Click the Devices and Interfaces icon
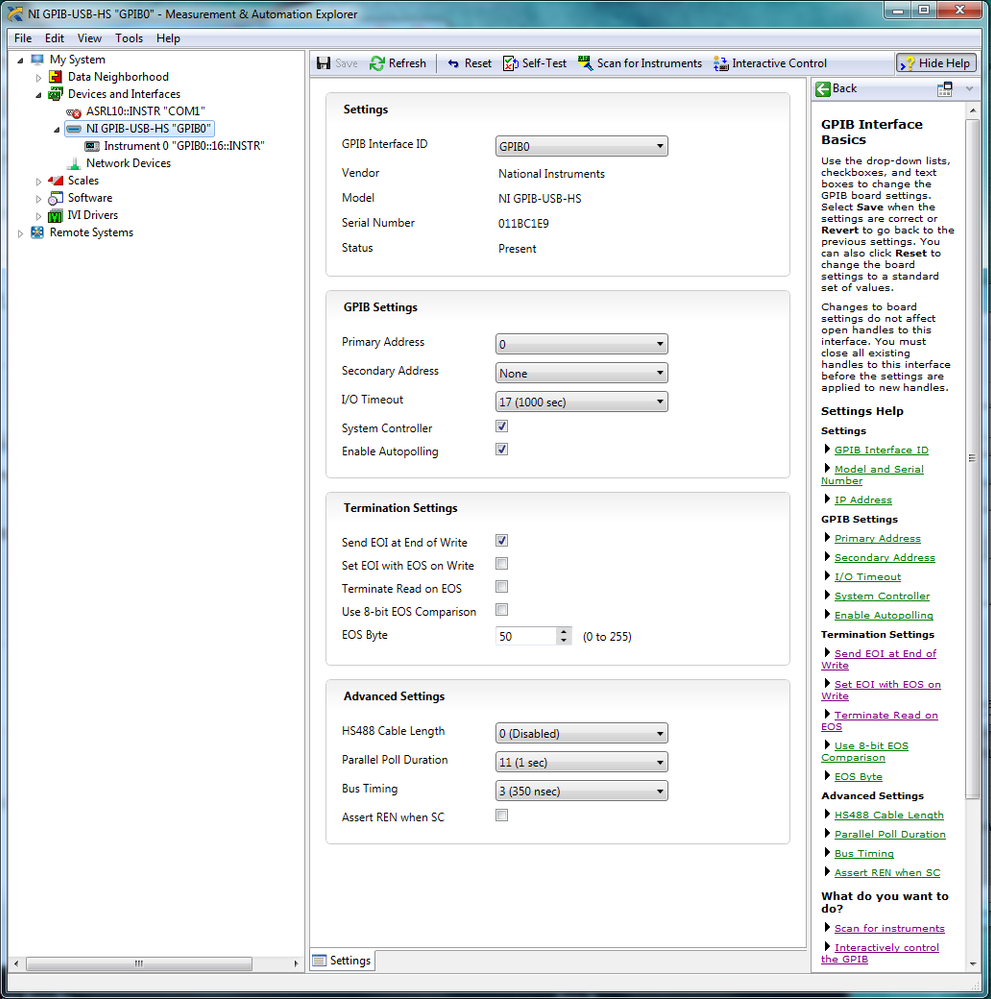 coord(55,94)
